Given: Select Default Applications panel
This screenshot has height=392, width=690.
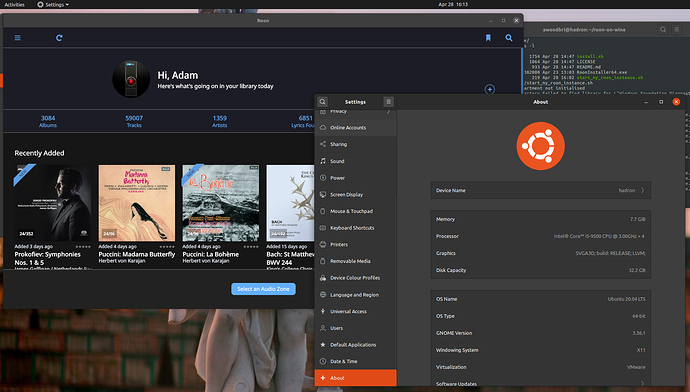Looking at the screenshot, I should tap(356, 345).
